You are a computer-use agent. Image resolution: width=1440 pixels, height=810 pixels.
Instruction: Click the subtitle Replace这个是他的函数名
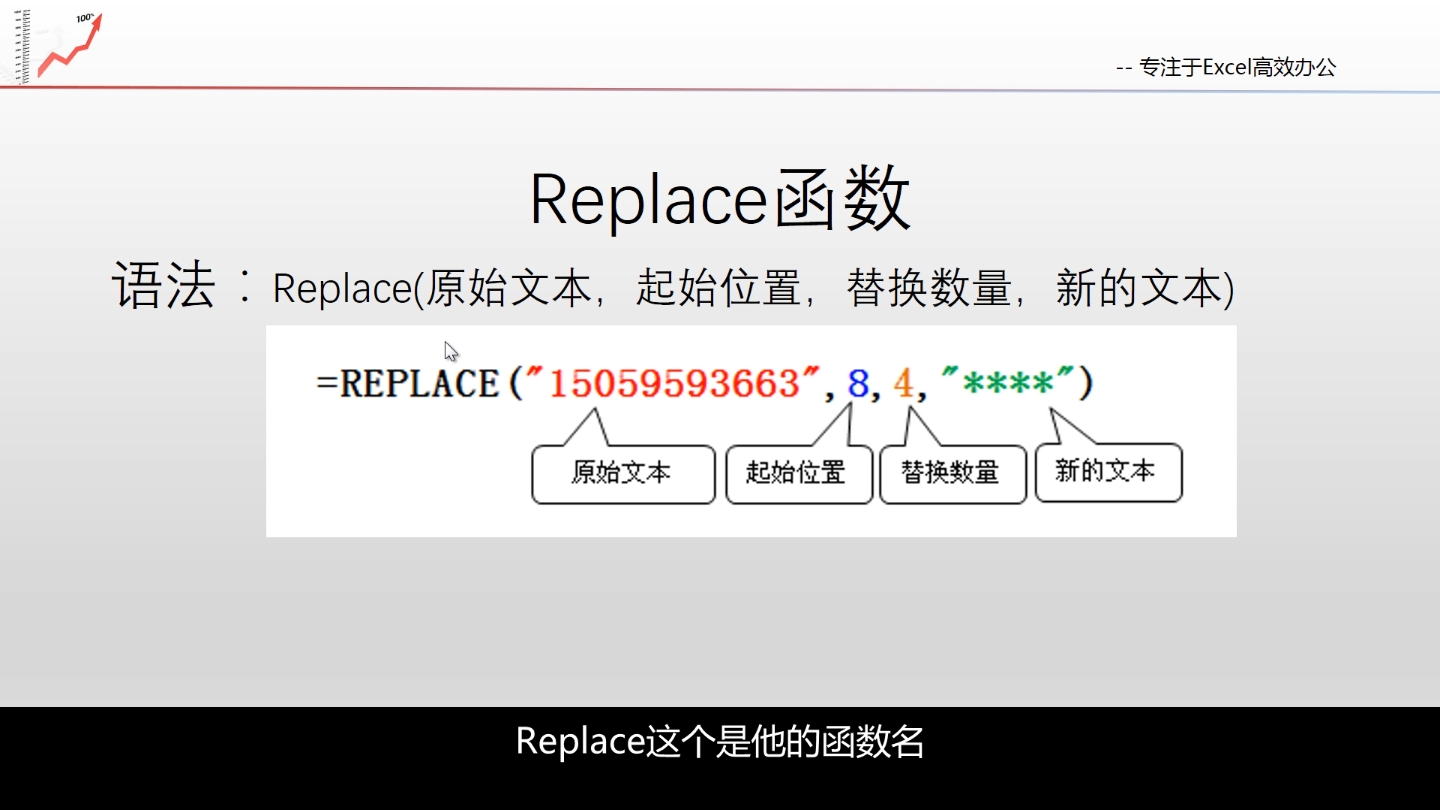(720, 742)
